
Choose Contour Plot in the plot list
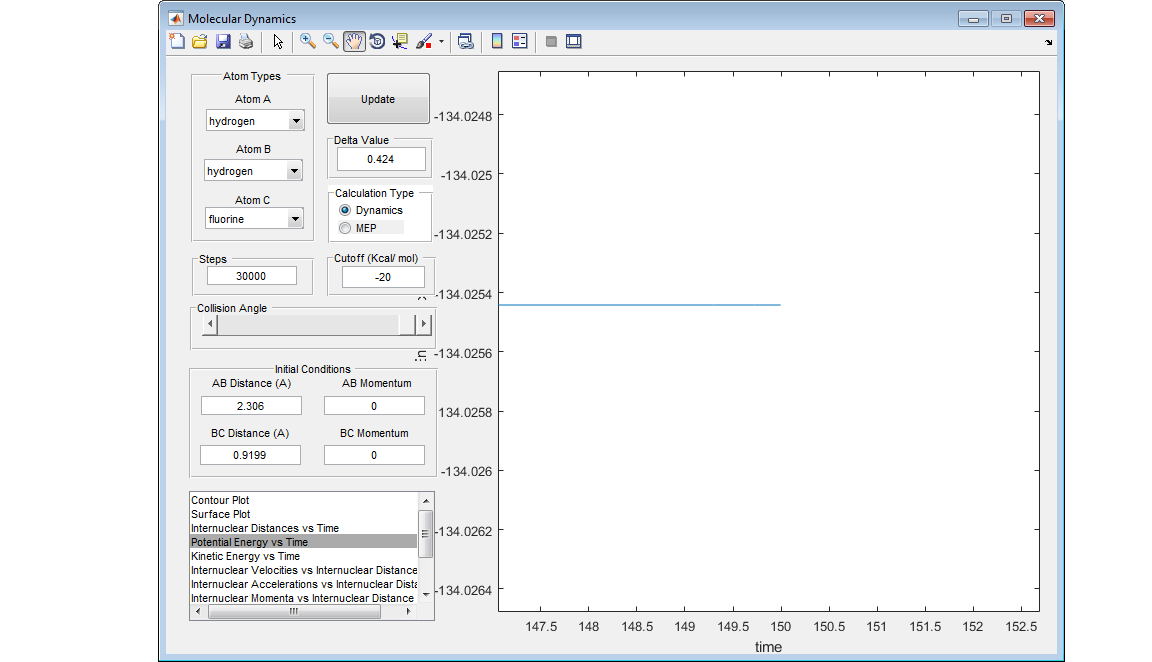click(x=221, y=500)
